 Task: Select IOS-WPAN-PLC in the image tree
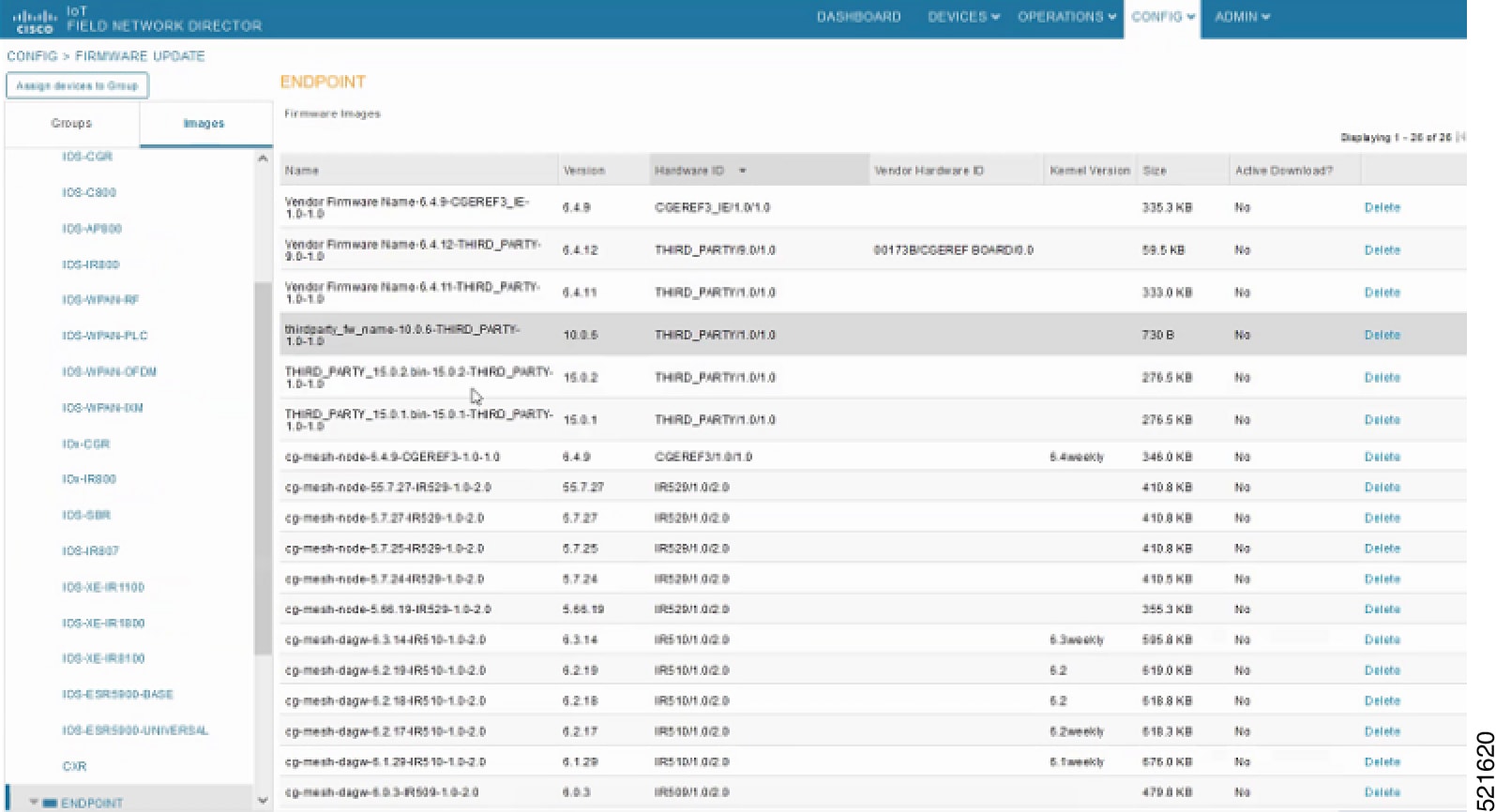click(x=105, y=336)
